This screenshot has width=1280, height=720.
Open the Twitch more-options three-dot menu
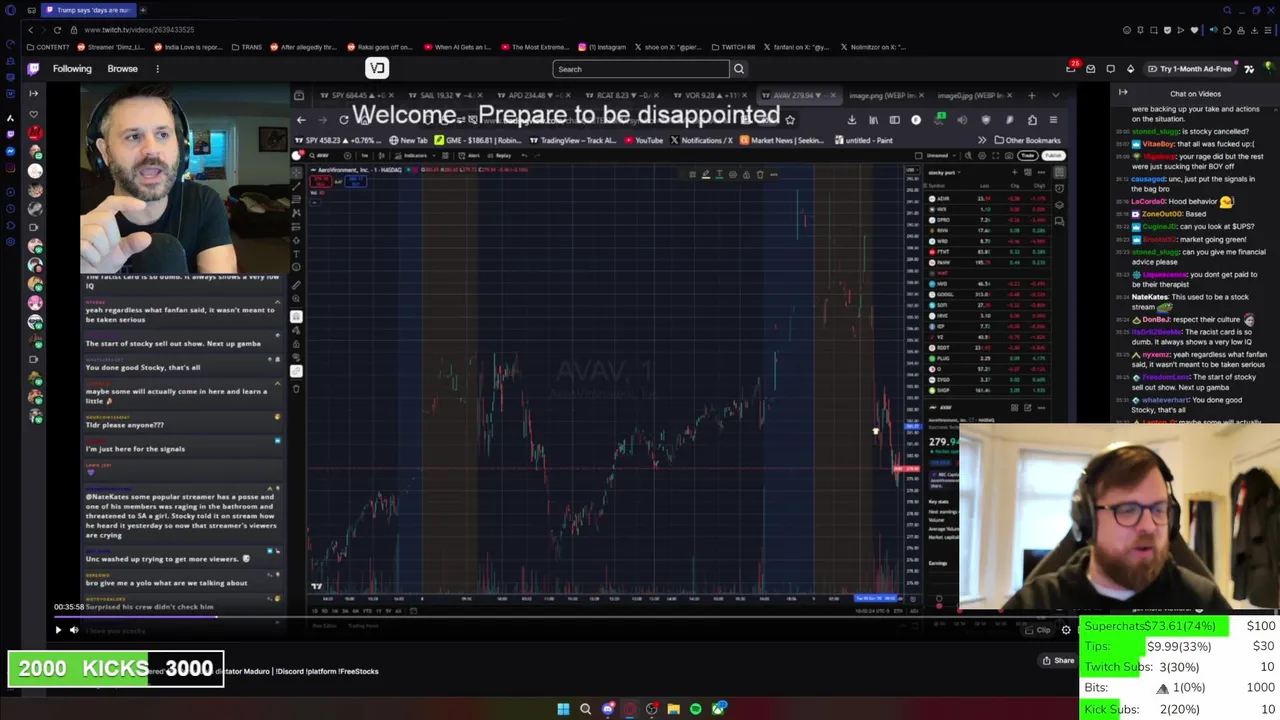point(157,69)
